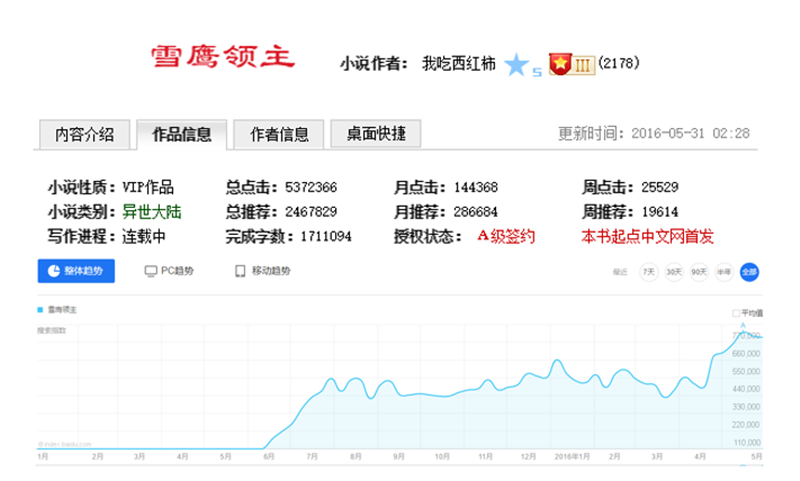Click the red shield star badge
The image size is (800, 481).
click(560, 64)
